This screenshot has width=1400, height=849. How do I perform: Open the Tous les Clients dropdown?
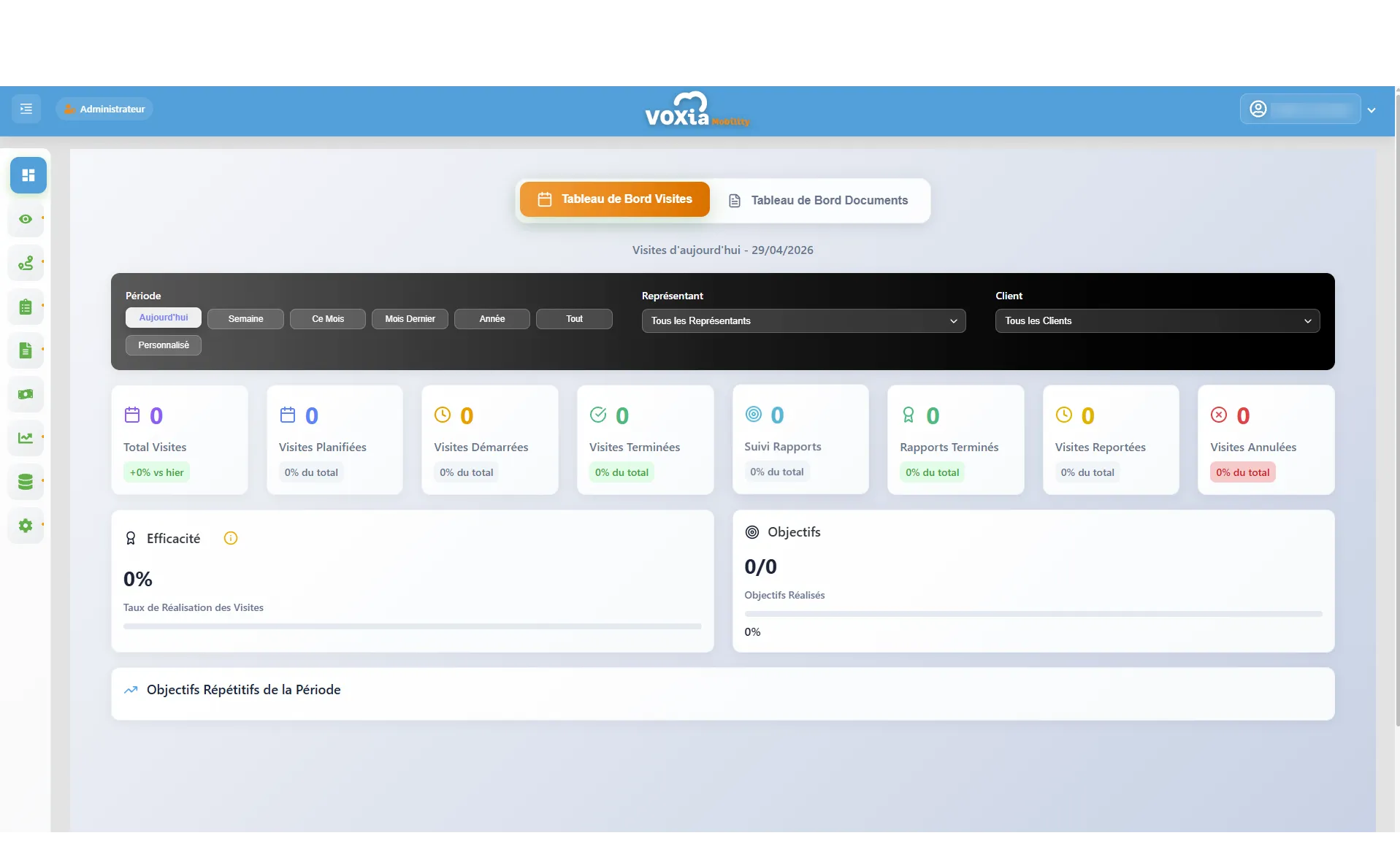[x=1158, y=321]
